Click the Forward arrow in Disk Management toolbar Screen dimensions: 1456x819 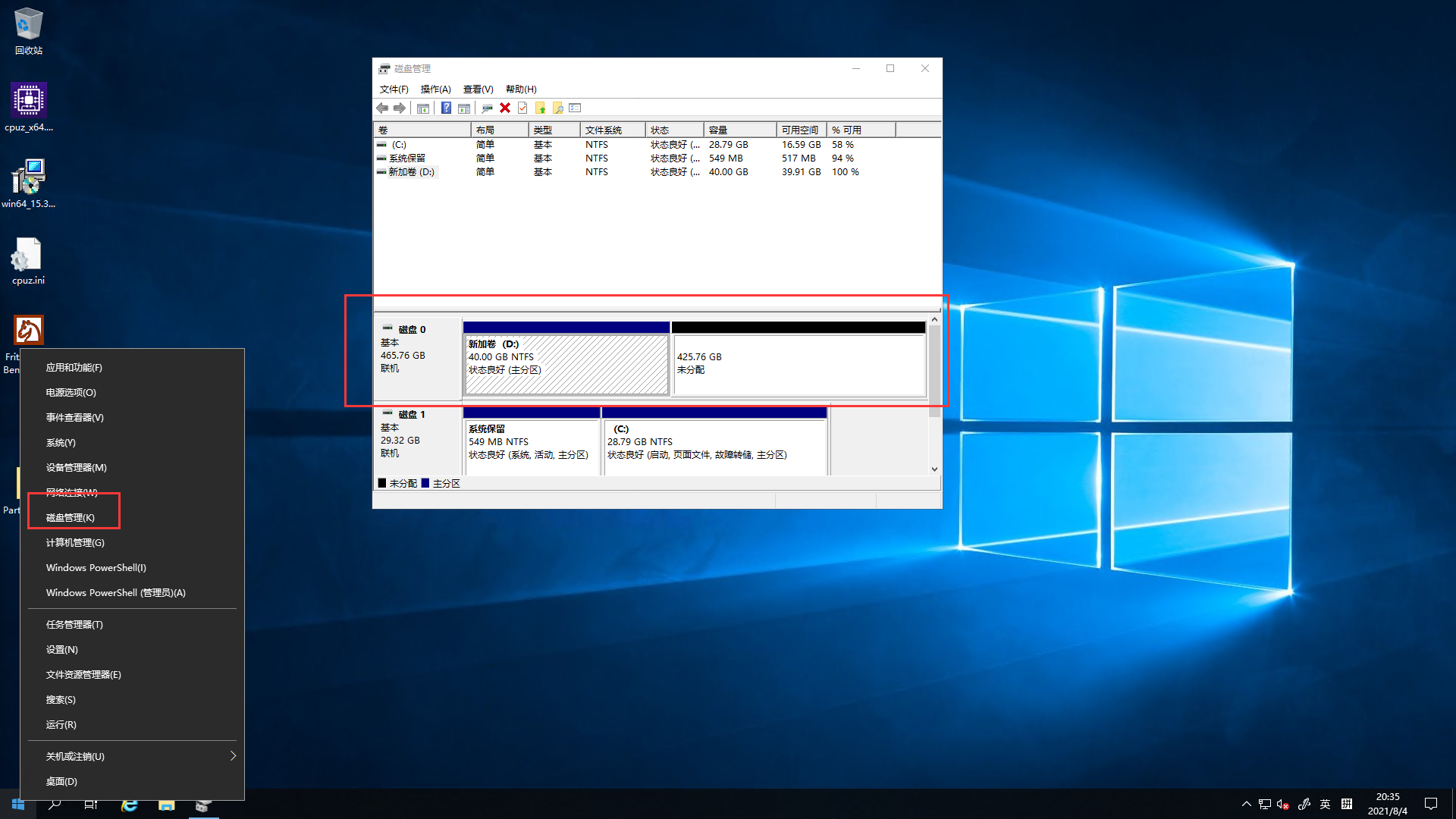400,108
